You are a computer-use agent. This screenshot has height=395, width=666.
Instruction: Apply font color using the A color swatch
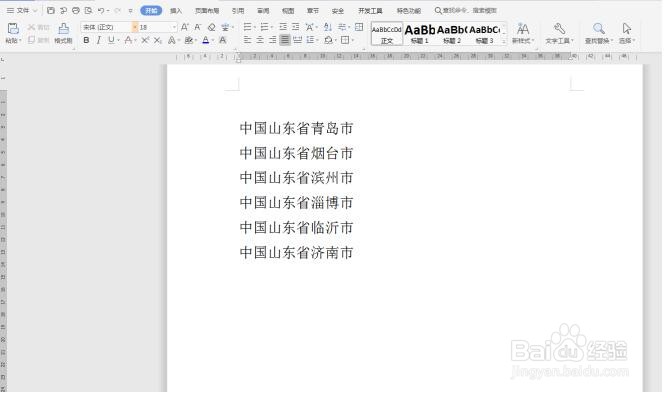tap(206, 40)
